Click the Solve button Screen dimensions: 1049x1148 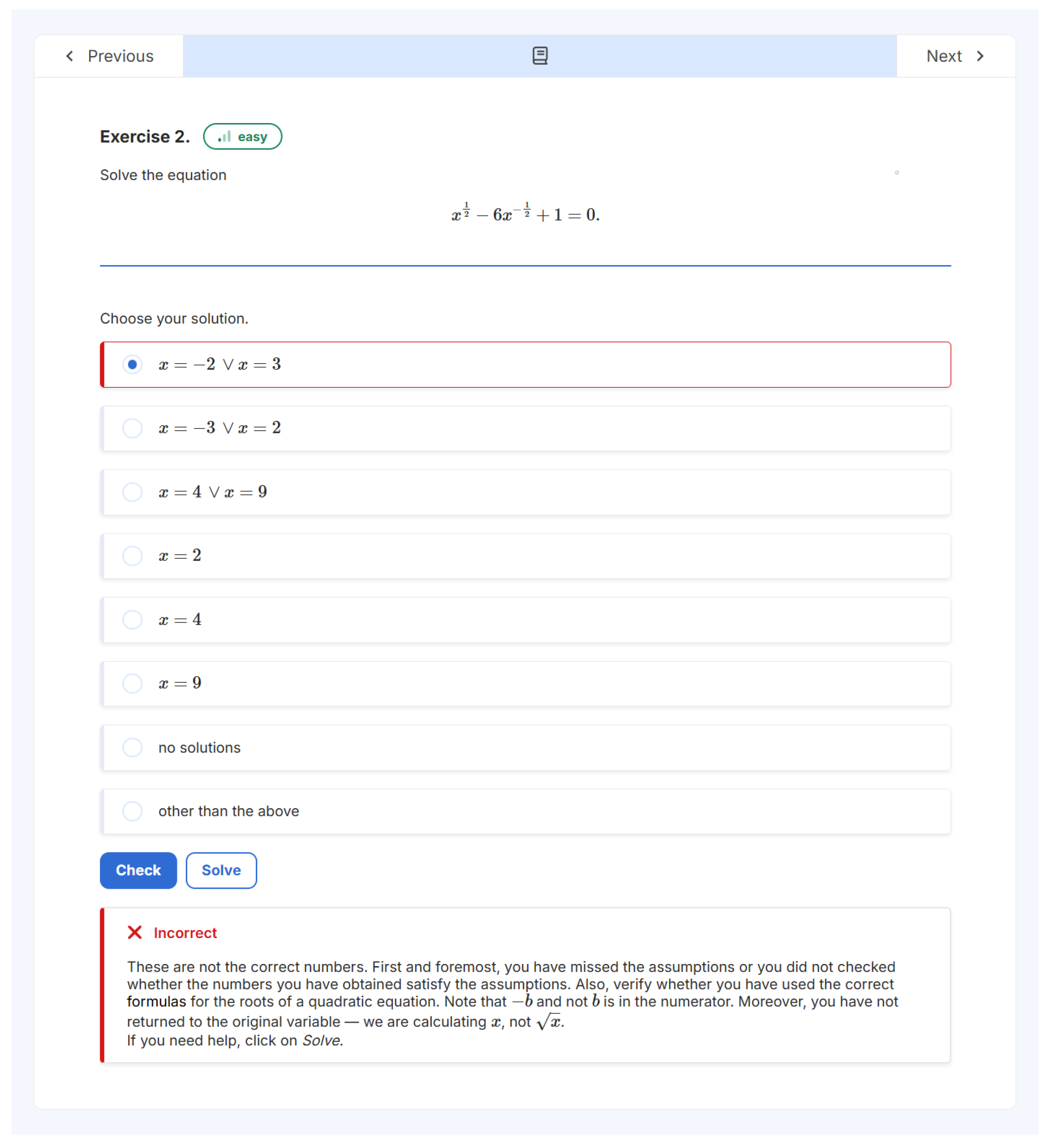pyautogui.click(x=221, y=870)
